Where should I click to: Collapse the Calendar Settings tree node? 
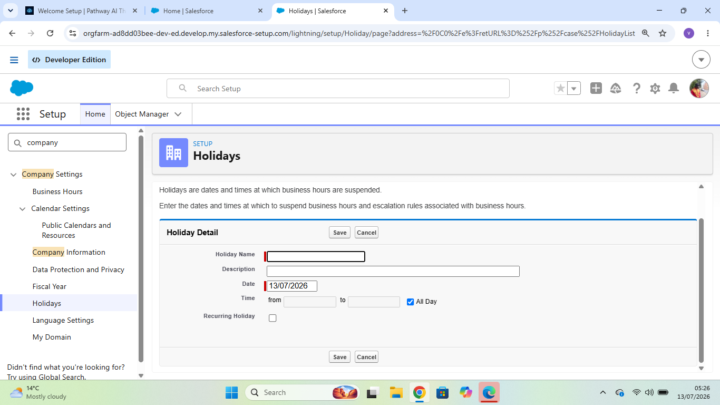click(x=22, y=208)
